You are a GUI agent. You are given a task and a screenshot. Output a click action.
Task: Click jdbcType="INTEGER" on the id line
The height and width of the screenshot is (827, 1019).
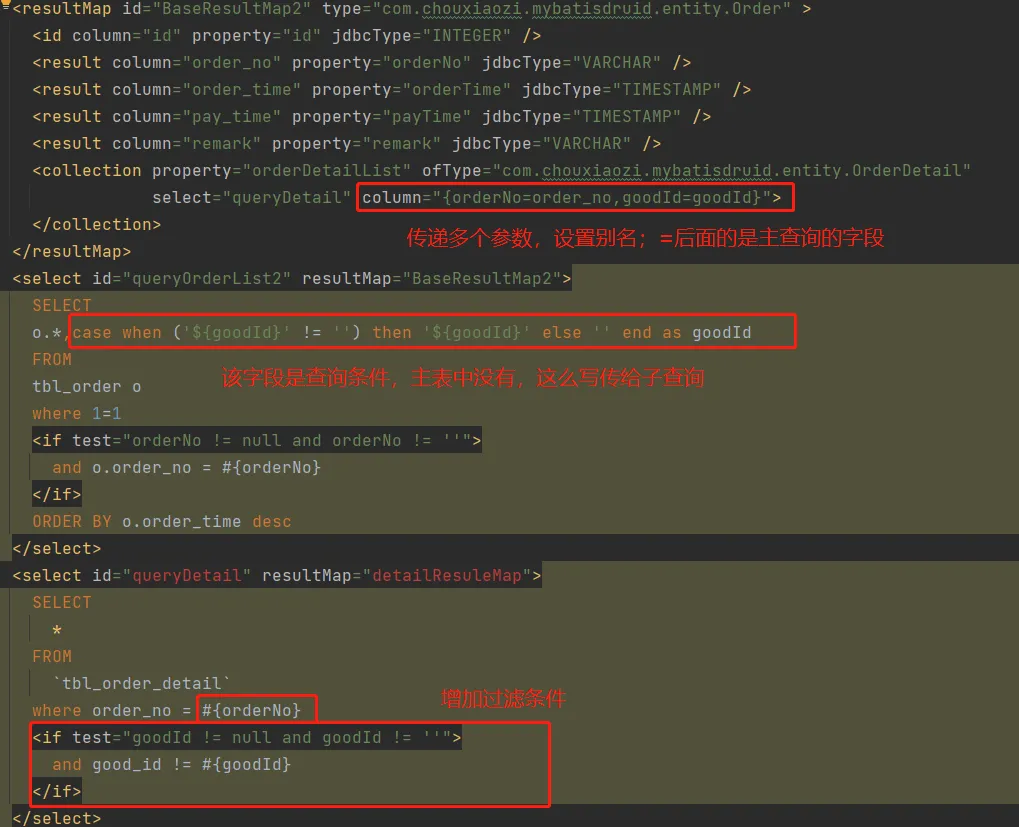(x=421, y=35)
